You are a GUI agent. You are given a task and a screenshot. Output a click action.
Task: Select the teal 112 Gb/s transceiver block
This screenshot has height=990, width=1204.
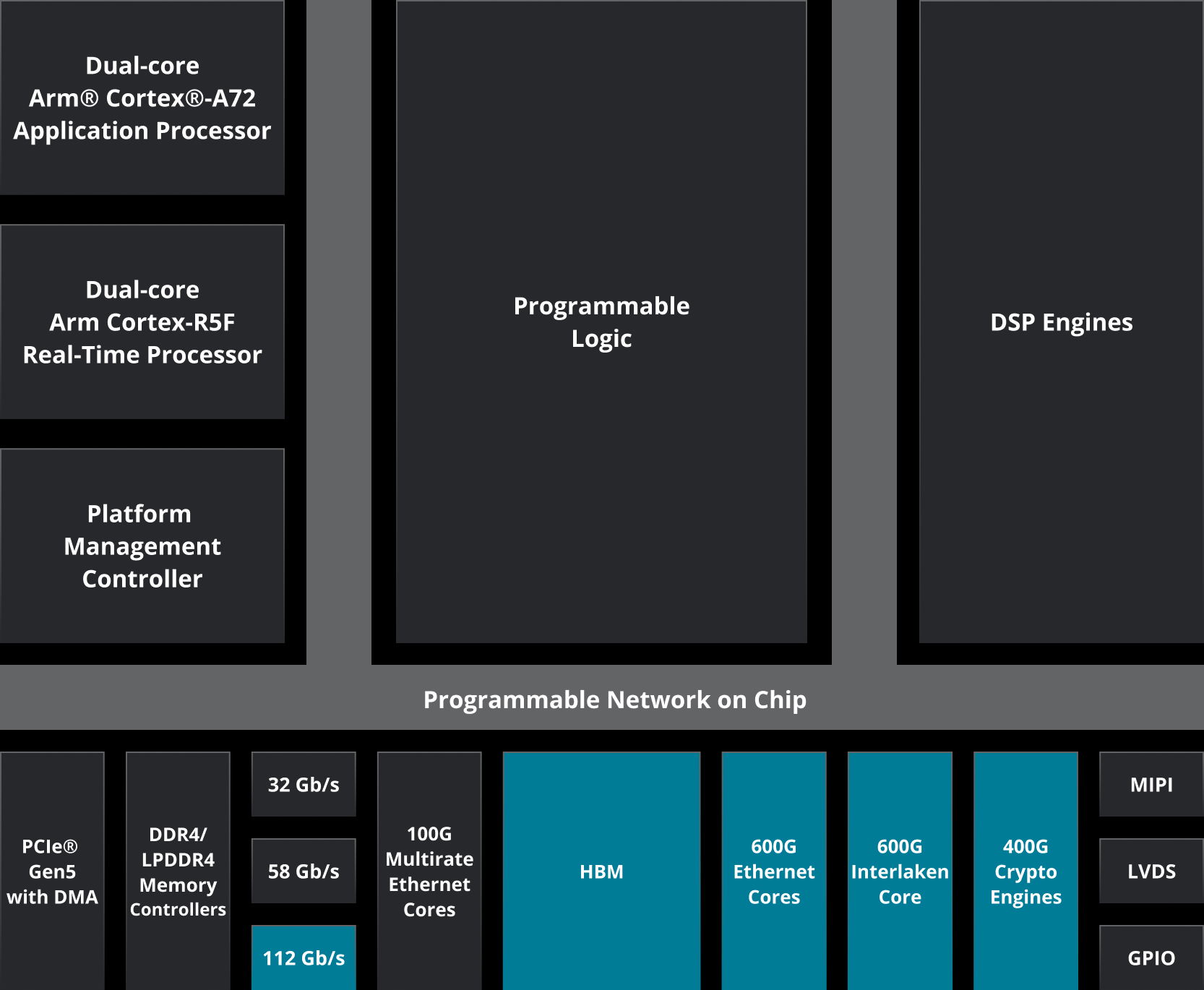click(x=303, y=957)
